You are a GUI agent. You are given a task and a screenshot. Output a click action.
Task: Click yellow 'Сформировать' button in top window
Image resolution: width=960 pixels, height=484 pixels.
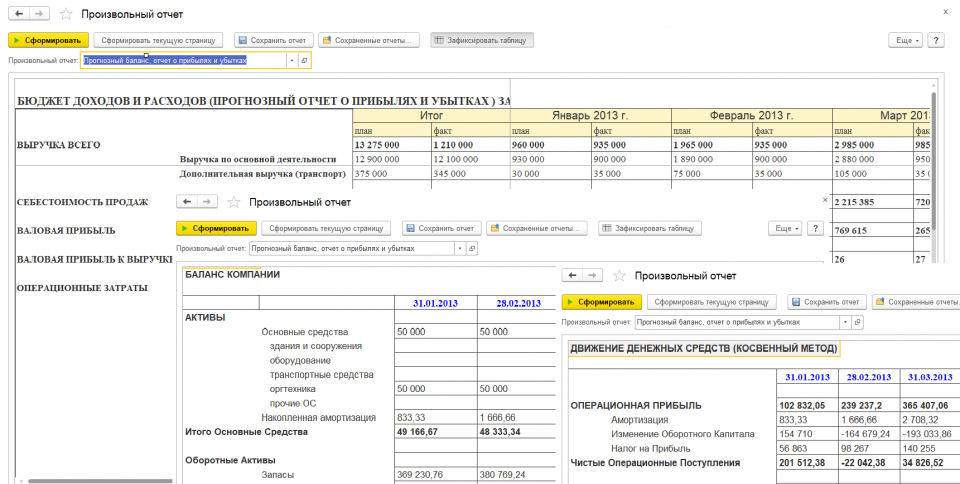tap(49, 41)
